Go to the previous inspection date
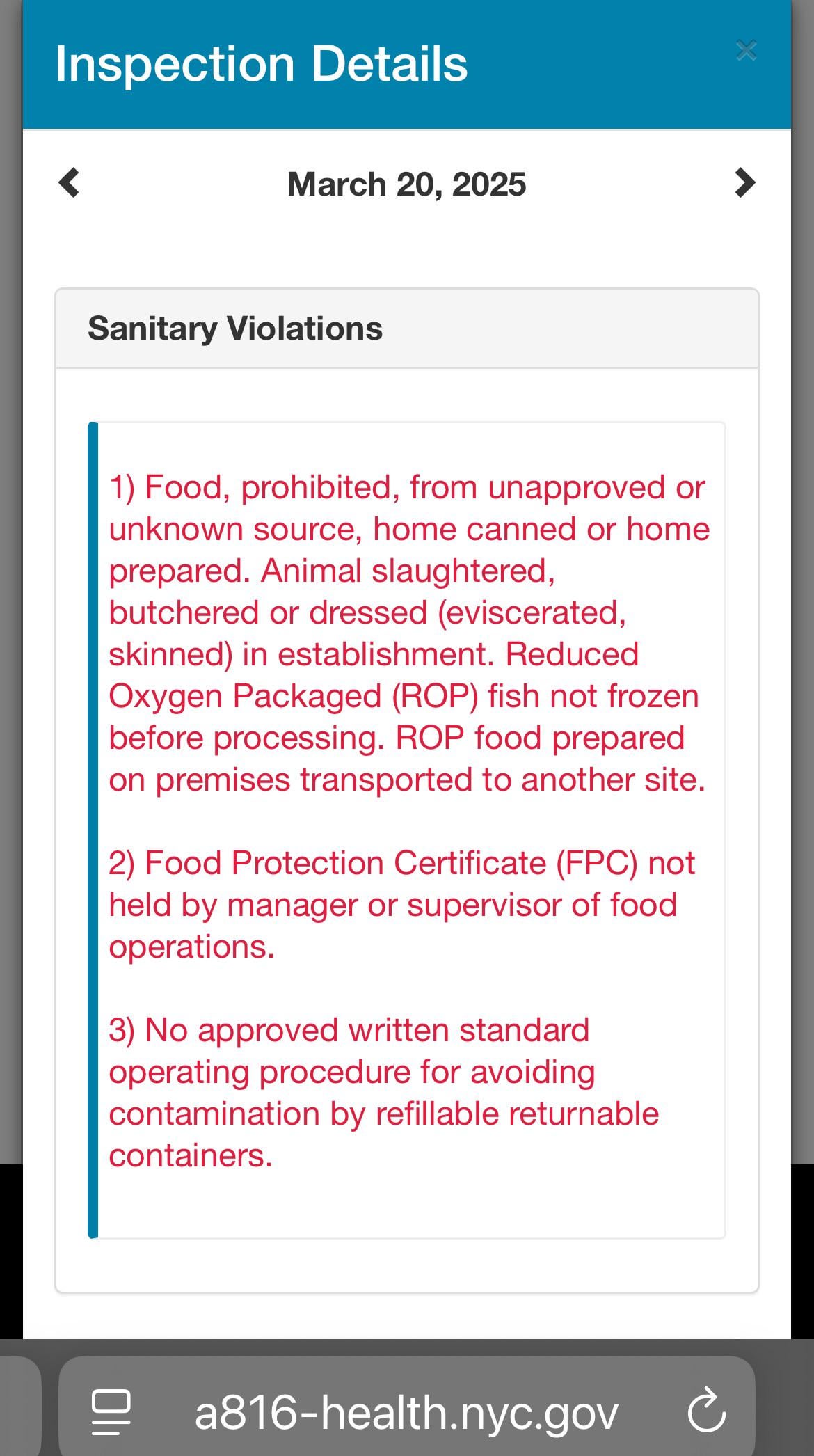 [x=69, y=183]
